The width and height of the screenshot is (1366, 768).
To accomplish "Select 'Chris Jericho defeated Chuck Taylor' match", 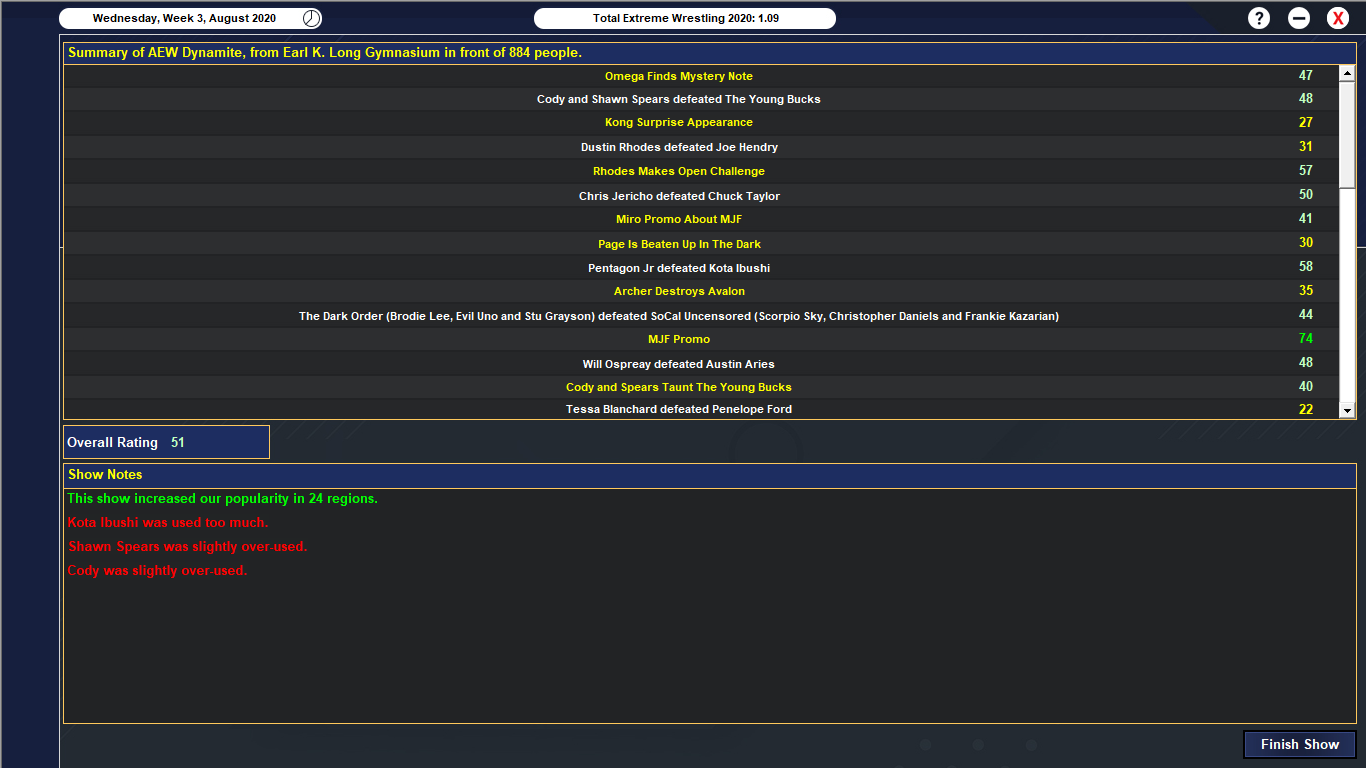I will (x=700, y=196).
